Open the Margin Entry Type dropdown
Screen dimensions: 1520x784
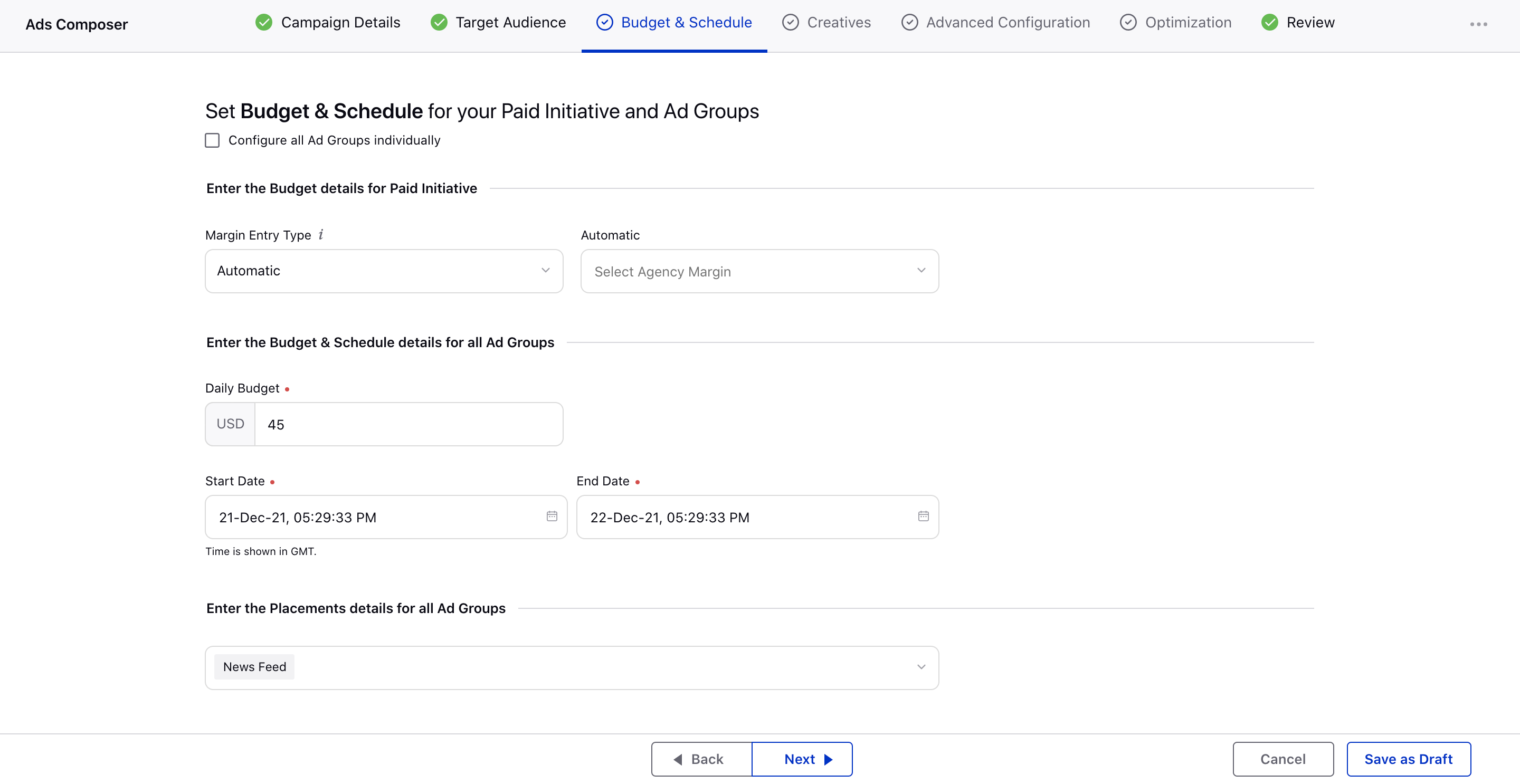(x=385, y=270)
